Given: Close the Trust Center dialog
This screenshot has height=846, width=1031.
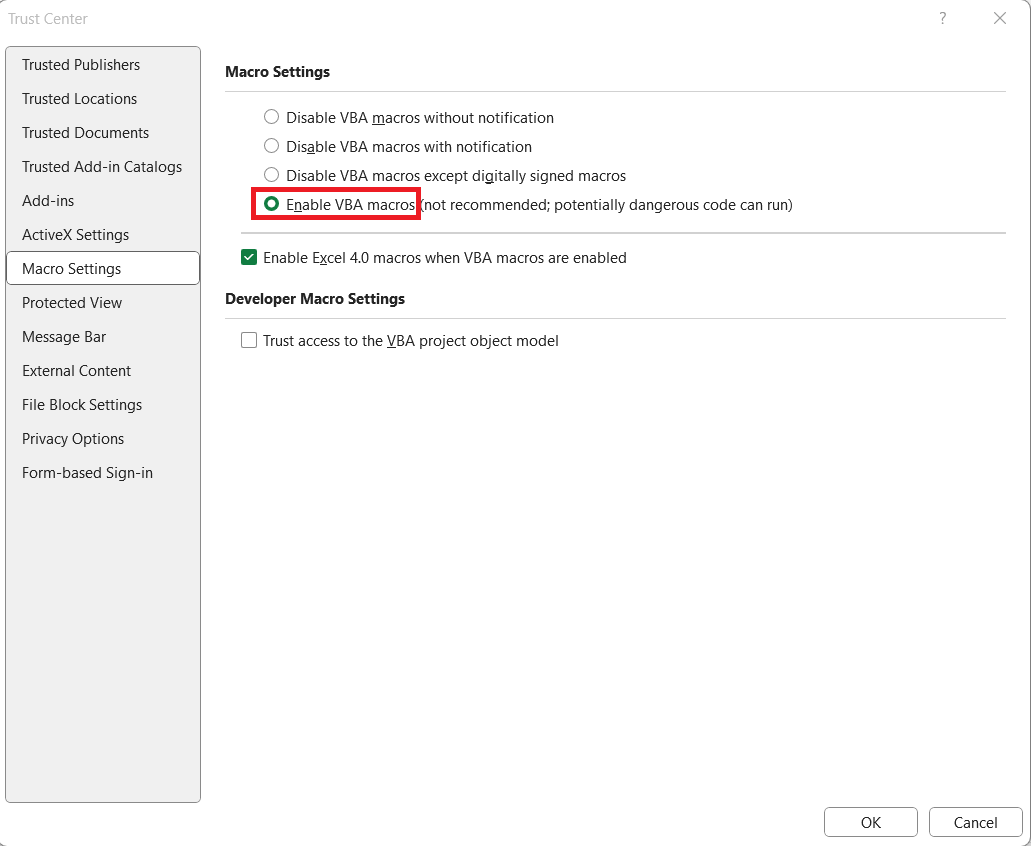Looking at the screenshot, I should click(999, 18).
